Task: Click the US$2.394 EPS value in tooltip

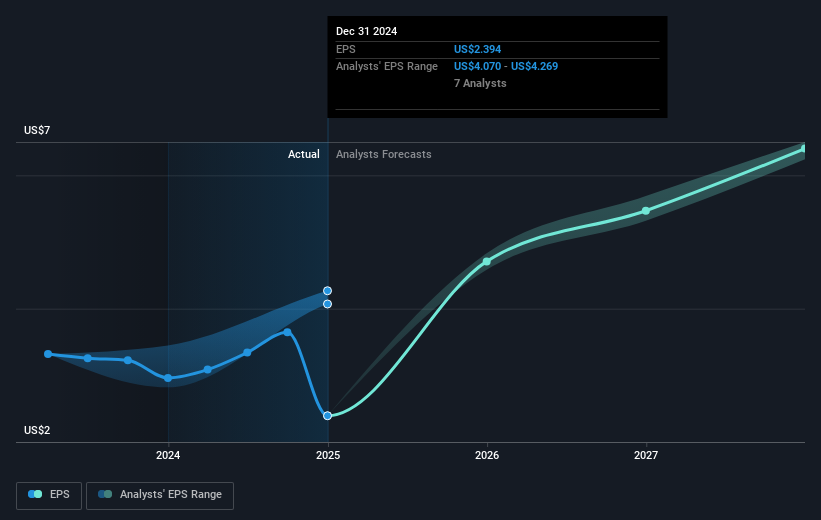Action: tap(478, 49)
